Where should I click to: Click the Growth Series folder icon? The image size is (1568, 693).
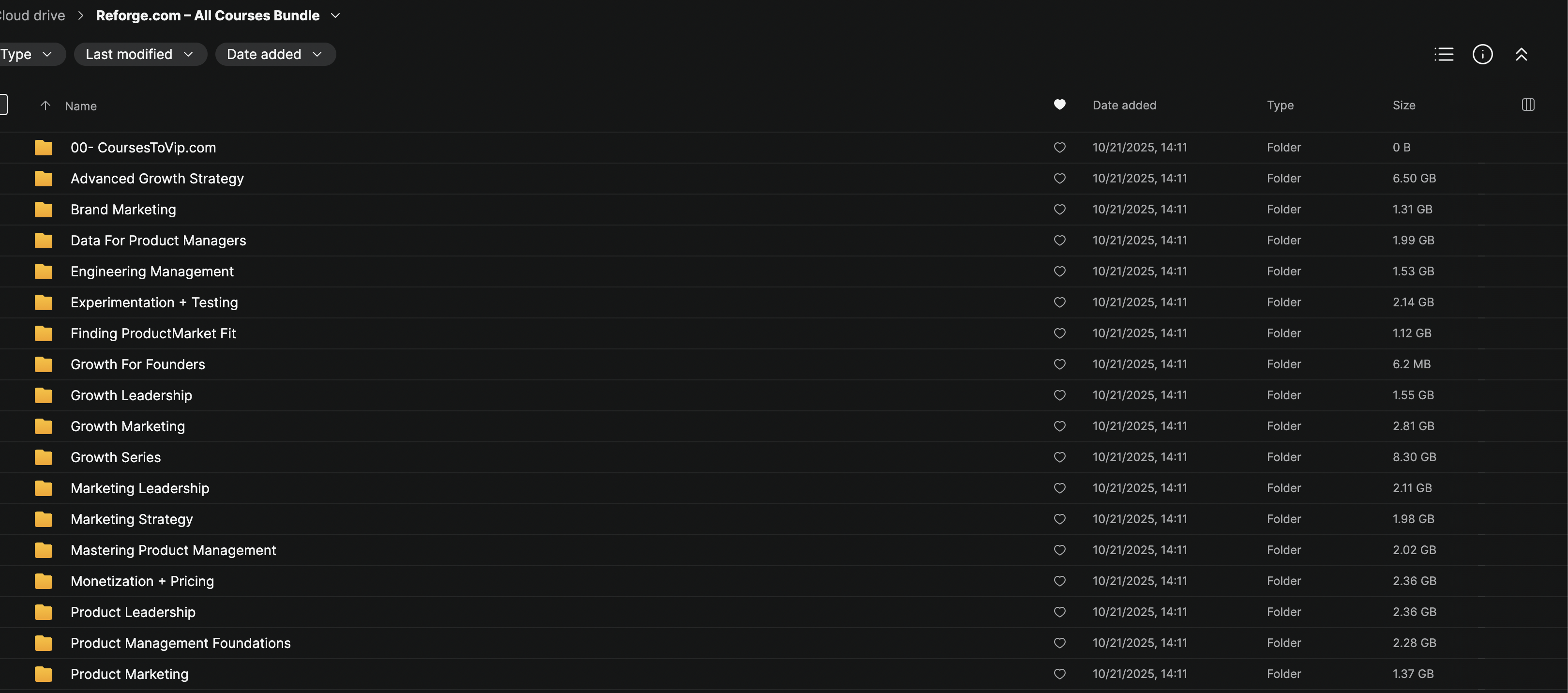pyautogui.click(x=43, y=457)
